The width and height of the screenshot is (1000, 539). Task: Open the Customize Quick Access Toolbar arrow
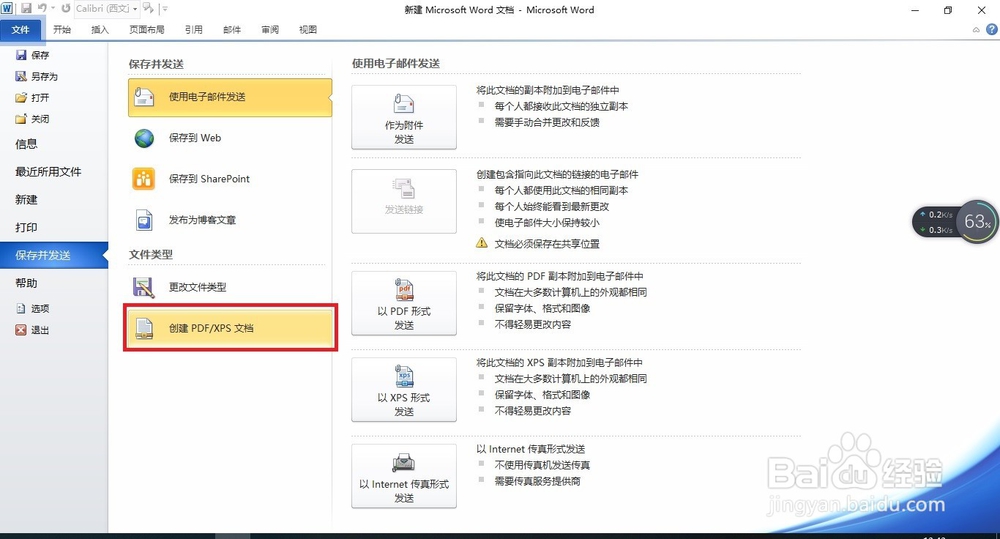point(165,9)
